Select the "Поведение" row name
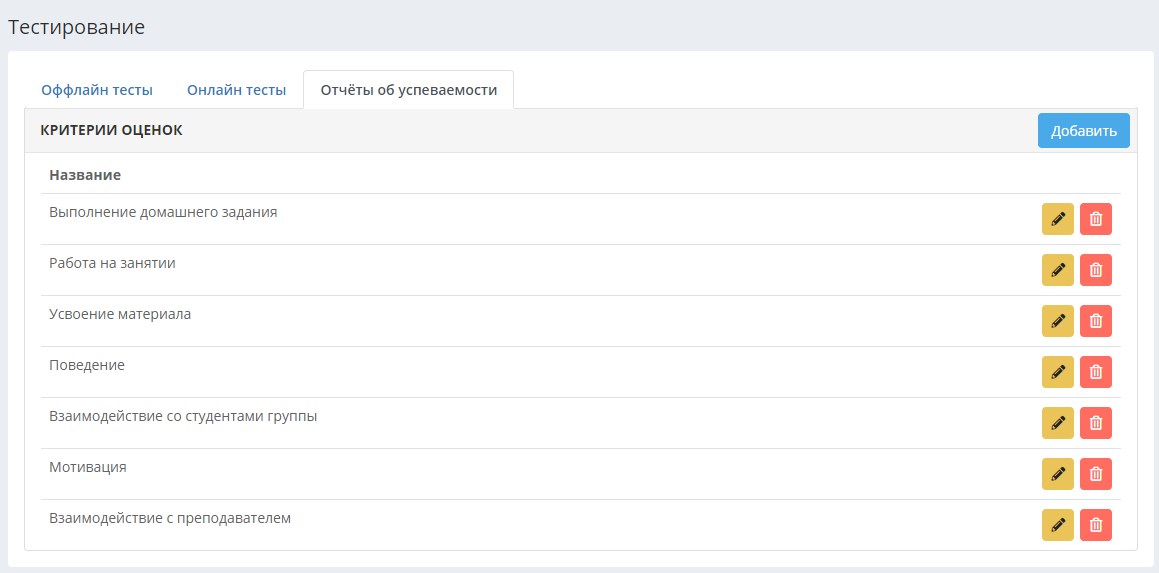Viewport: 1159px width, 573px height. [x=86, y=365]
